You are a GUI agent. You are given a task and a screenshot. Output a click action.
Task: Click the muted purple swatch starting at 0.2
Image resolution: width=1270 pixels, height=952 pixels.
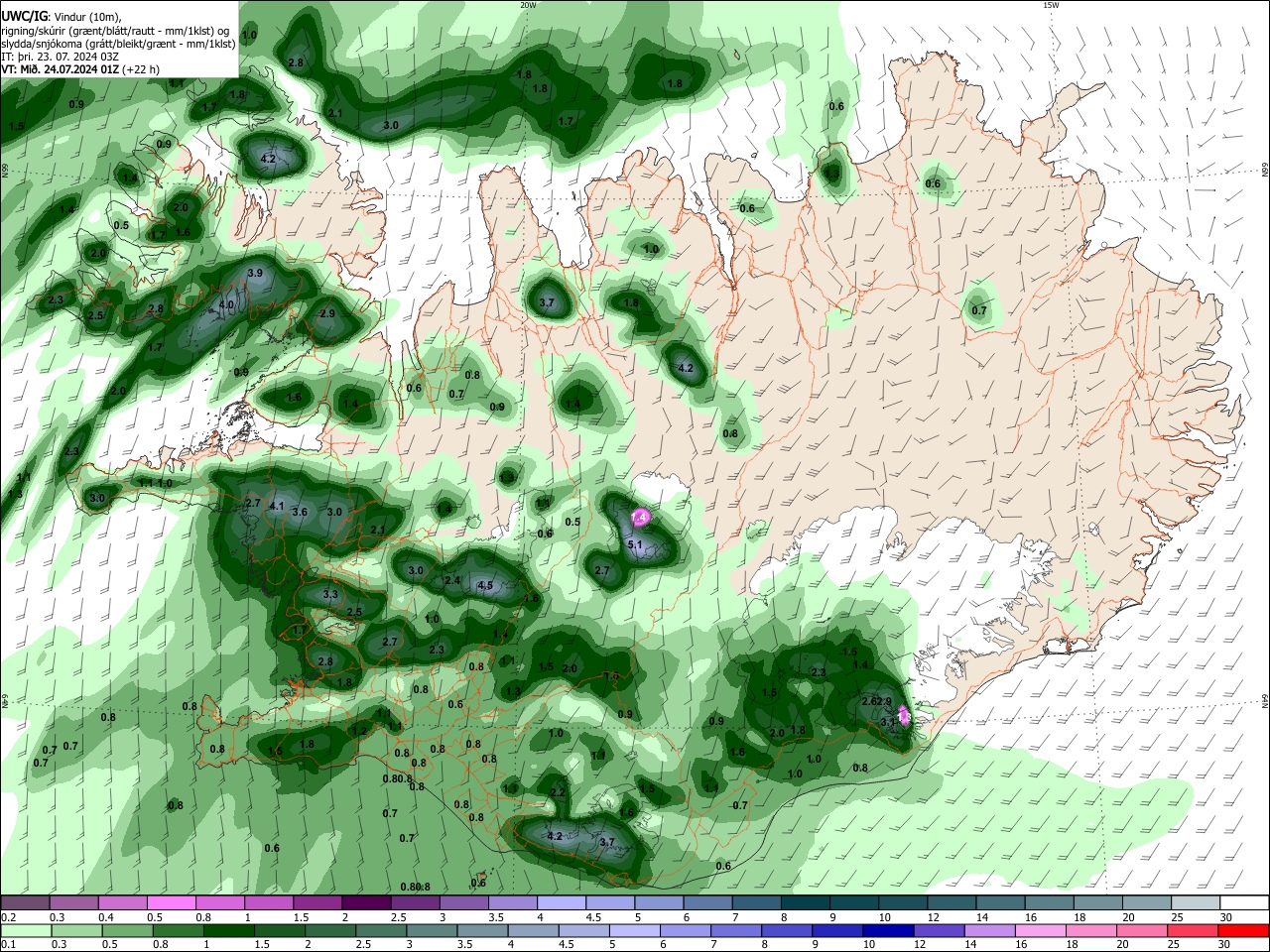[25, 902]
